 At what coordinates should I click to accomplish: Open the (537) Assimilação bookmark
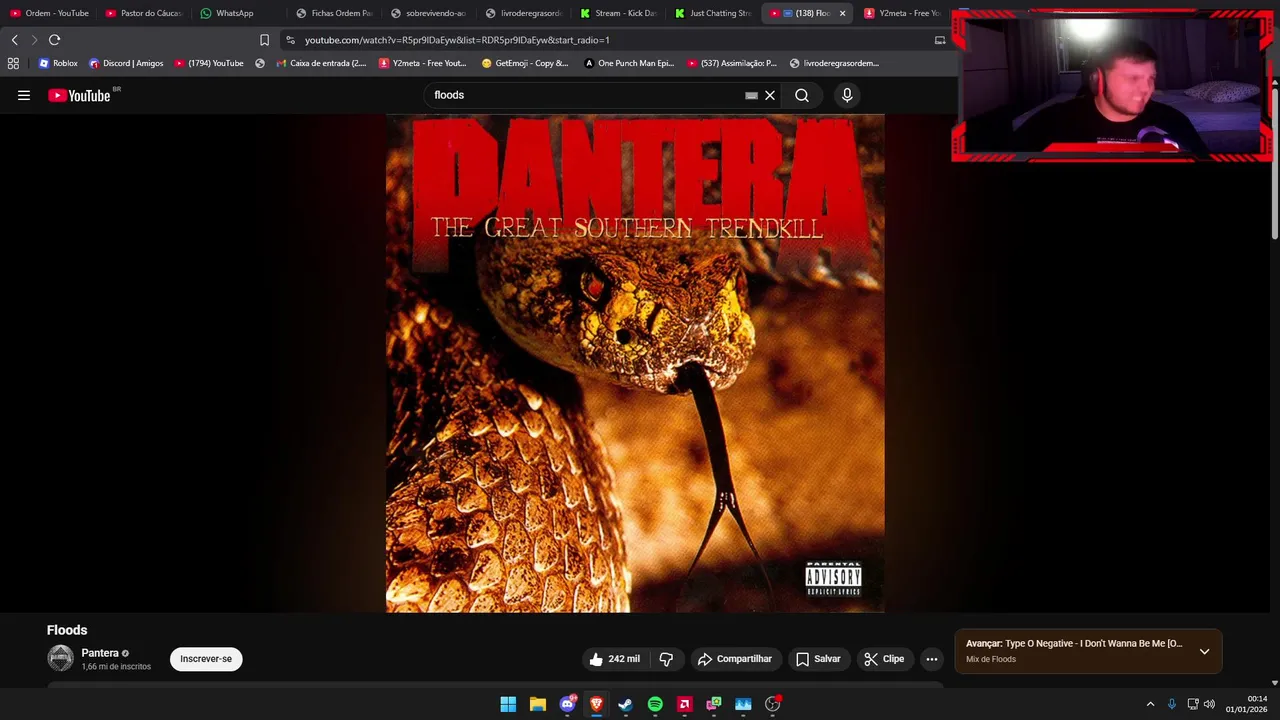coord(732,63)
